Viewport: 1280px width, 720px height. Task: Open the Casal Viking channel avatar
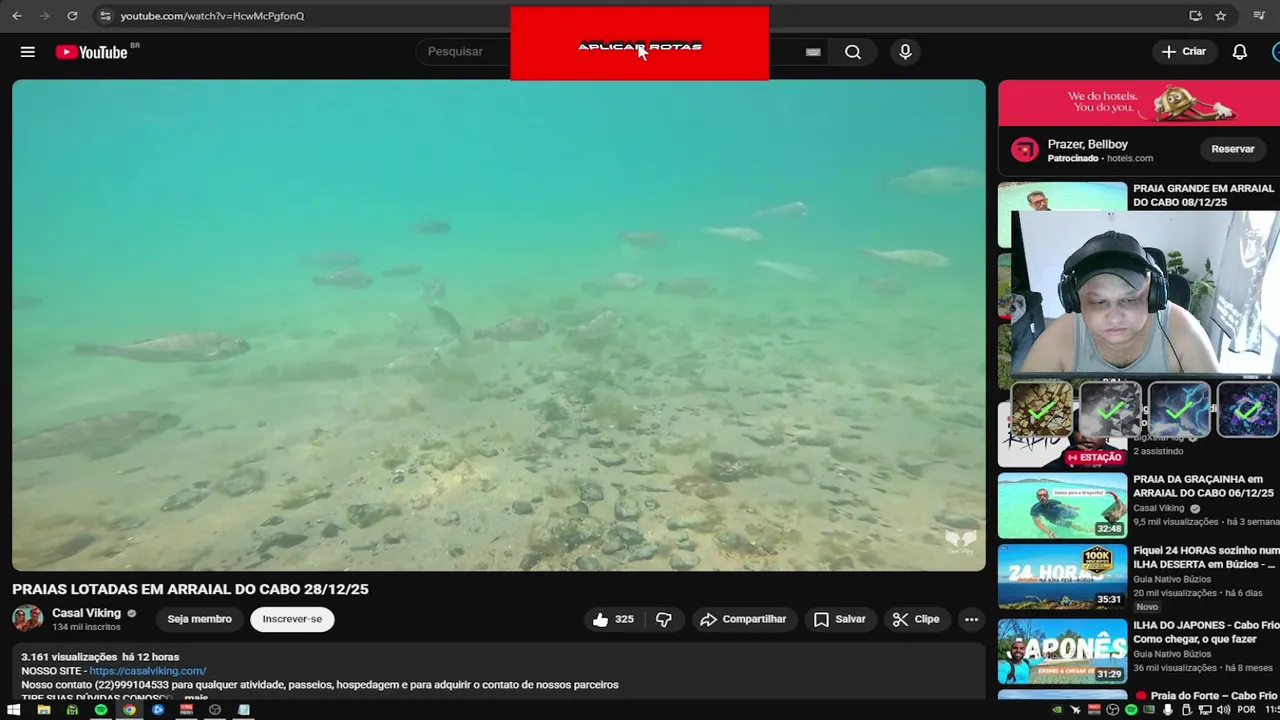(x=28, y=619)
